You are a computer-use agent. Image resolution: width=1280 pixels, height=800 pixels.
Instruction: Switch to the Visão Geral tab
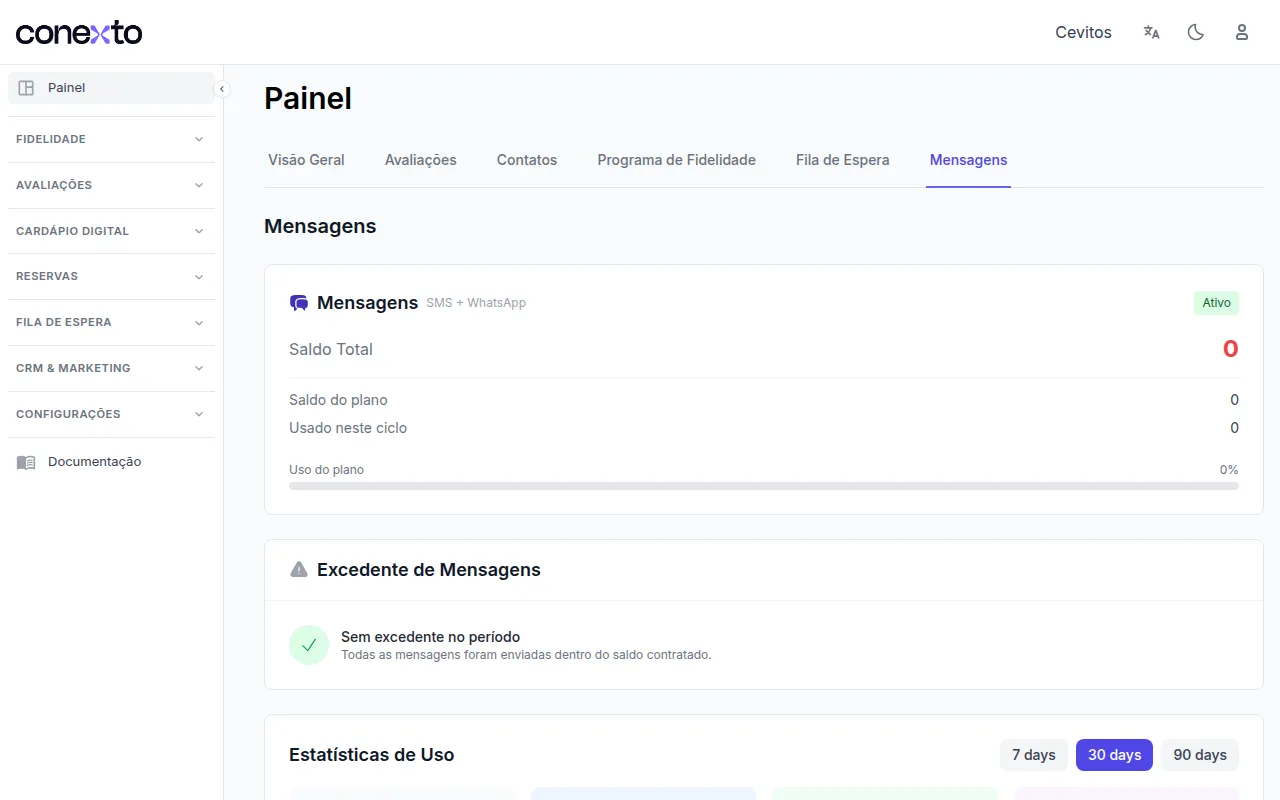(x=306, y=160)
